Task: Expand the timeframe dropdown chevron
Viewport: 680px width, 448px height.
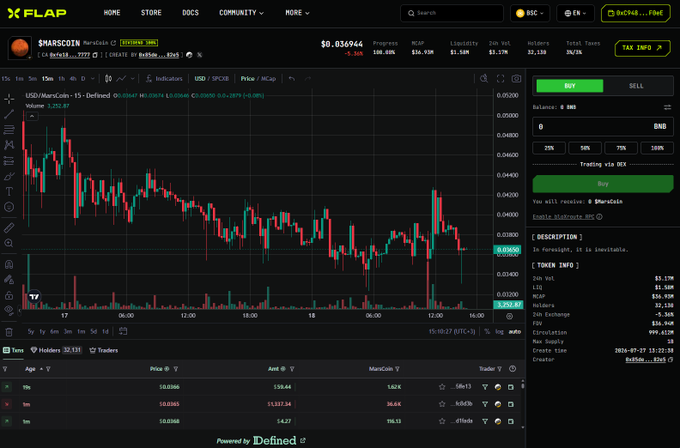Action: coord(92,78)
